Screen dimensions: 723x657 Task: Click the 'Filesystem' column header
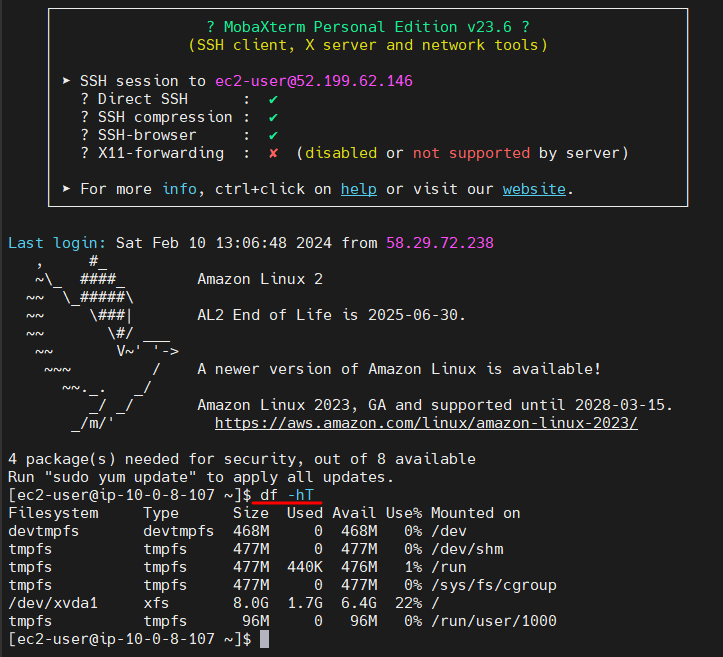click(53, 513)
